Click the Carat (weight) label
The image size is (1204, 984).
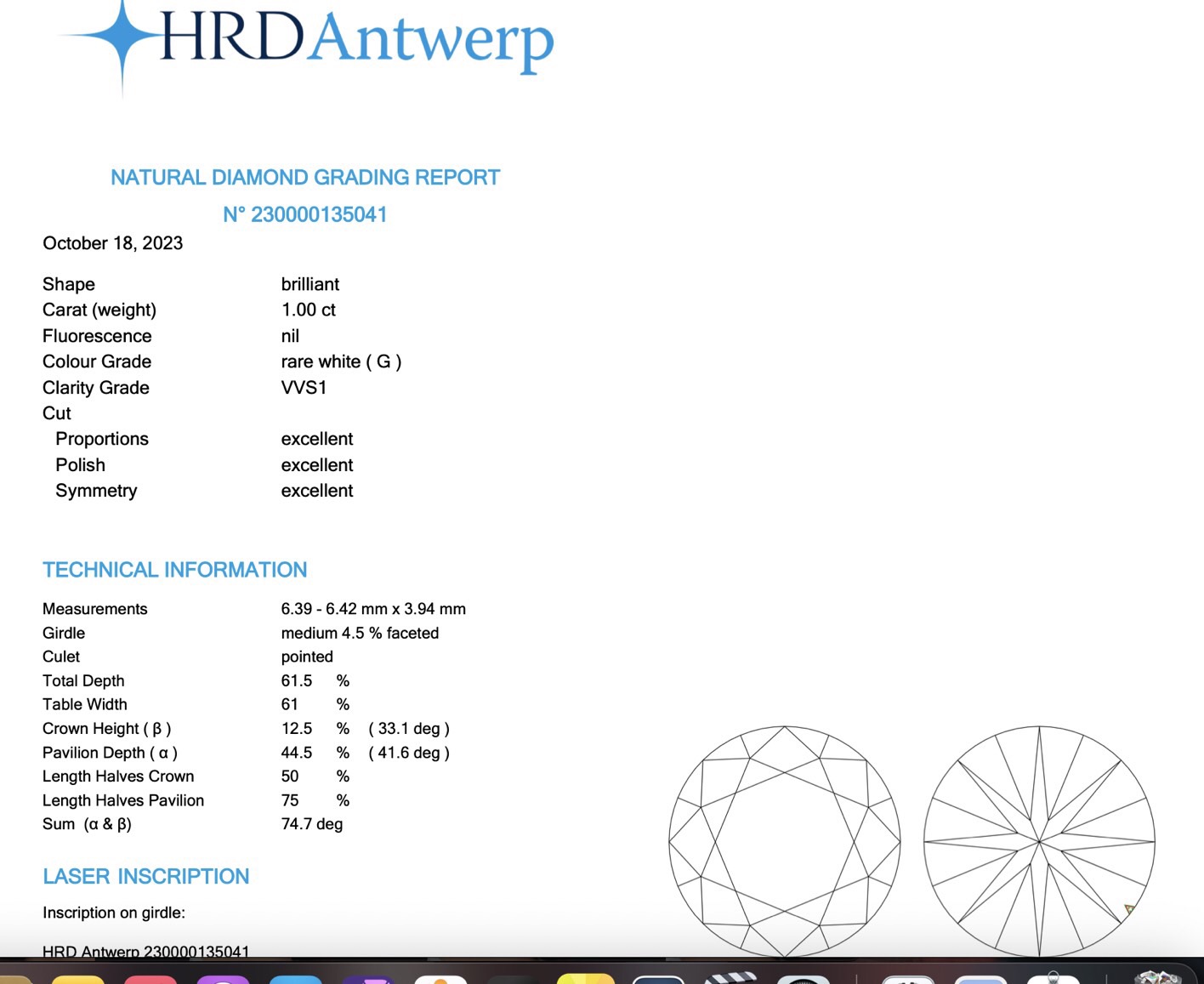99,310
